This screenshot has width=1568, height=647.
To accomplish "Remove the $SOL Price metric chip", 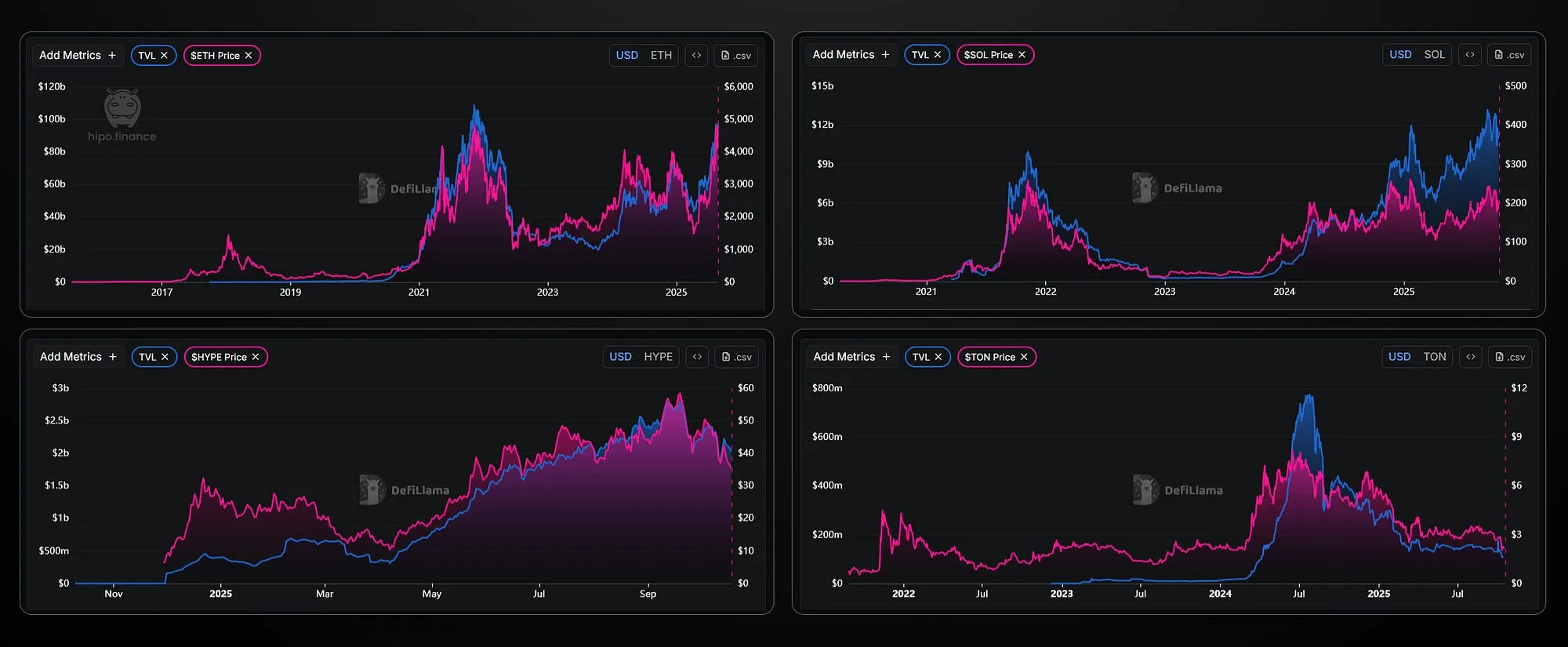I will click(1022, 55).
